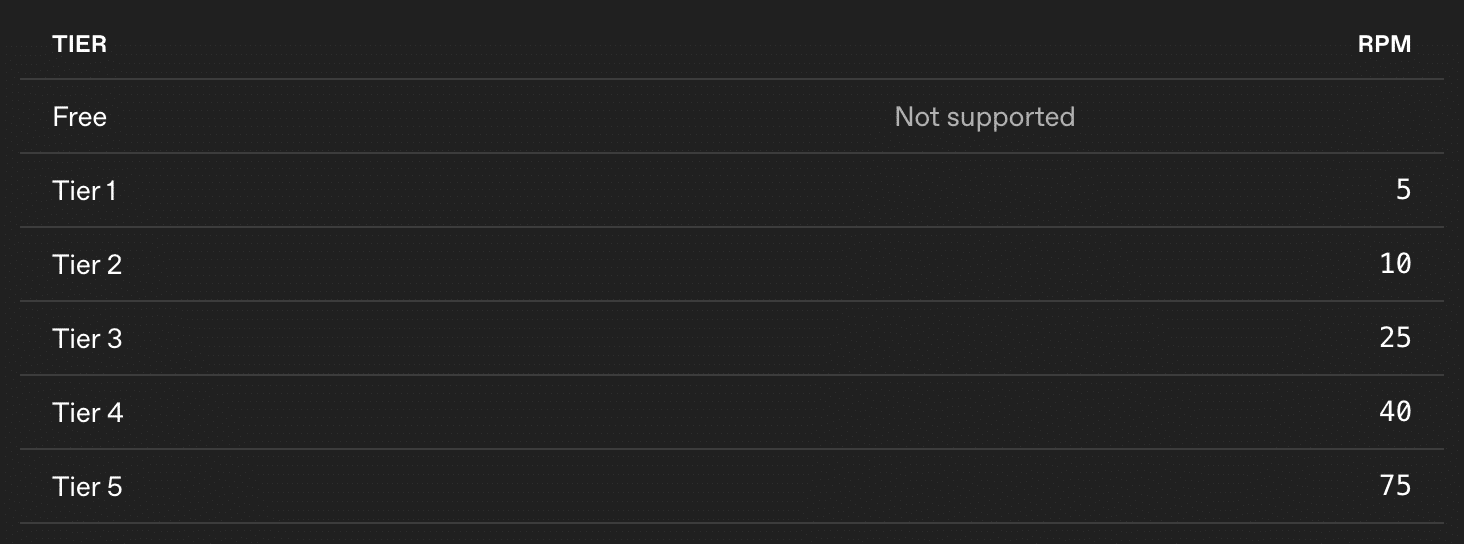Click the divider line beneath Tier 3 row
The width and height of the screenshot is (1464, 544).
pyautogui.click(x=732, y=375)
